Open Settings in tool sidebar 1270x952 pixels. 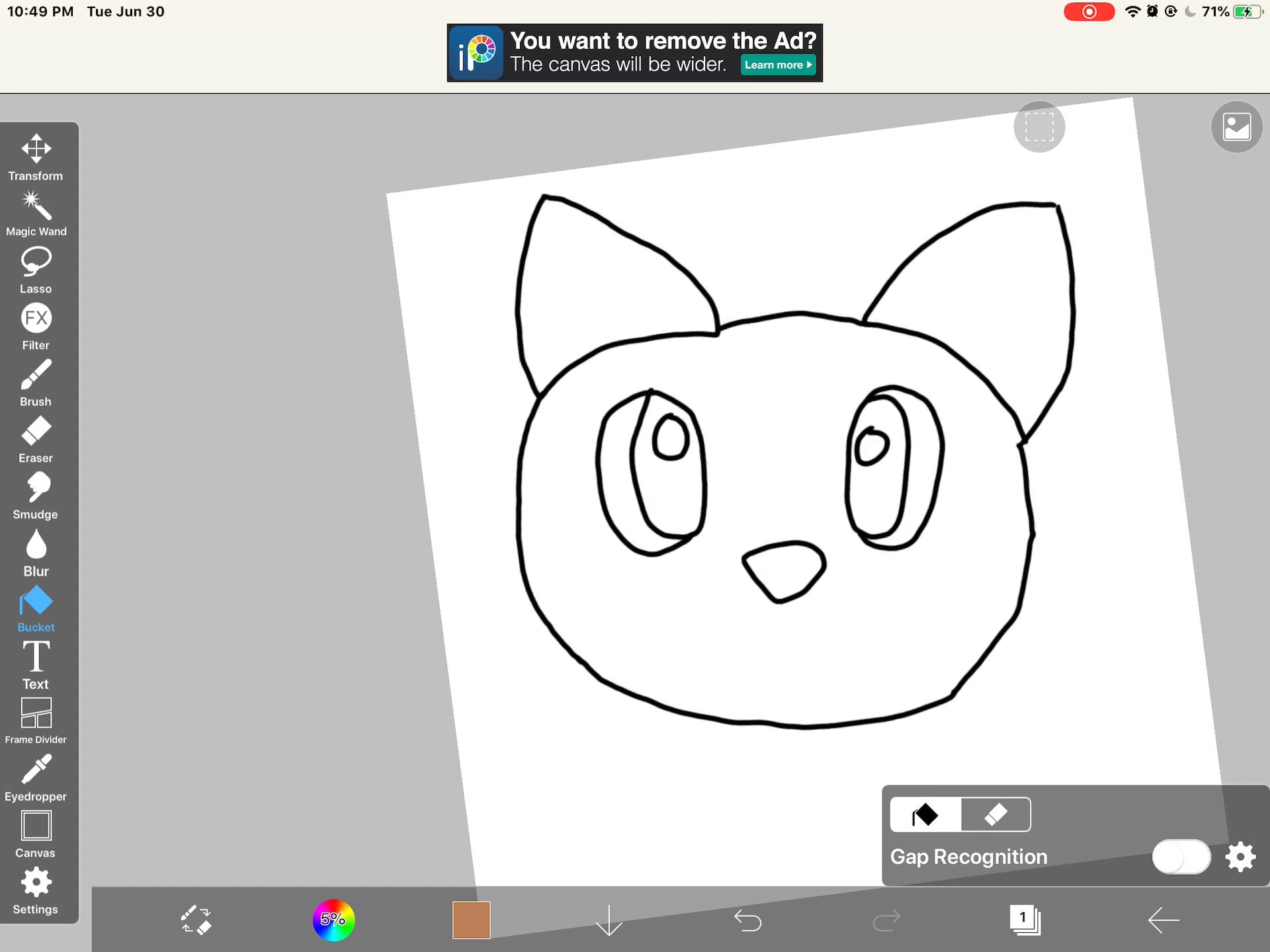36,891
